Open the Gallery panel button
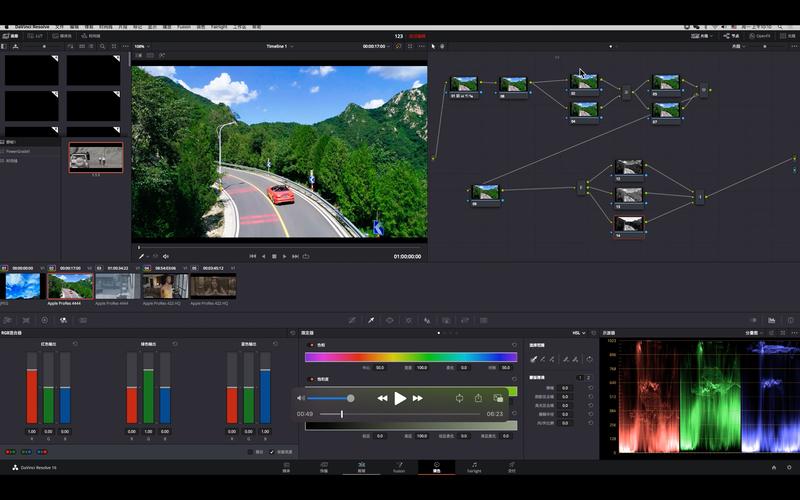 click(x=10, y=36)
